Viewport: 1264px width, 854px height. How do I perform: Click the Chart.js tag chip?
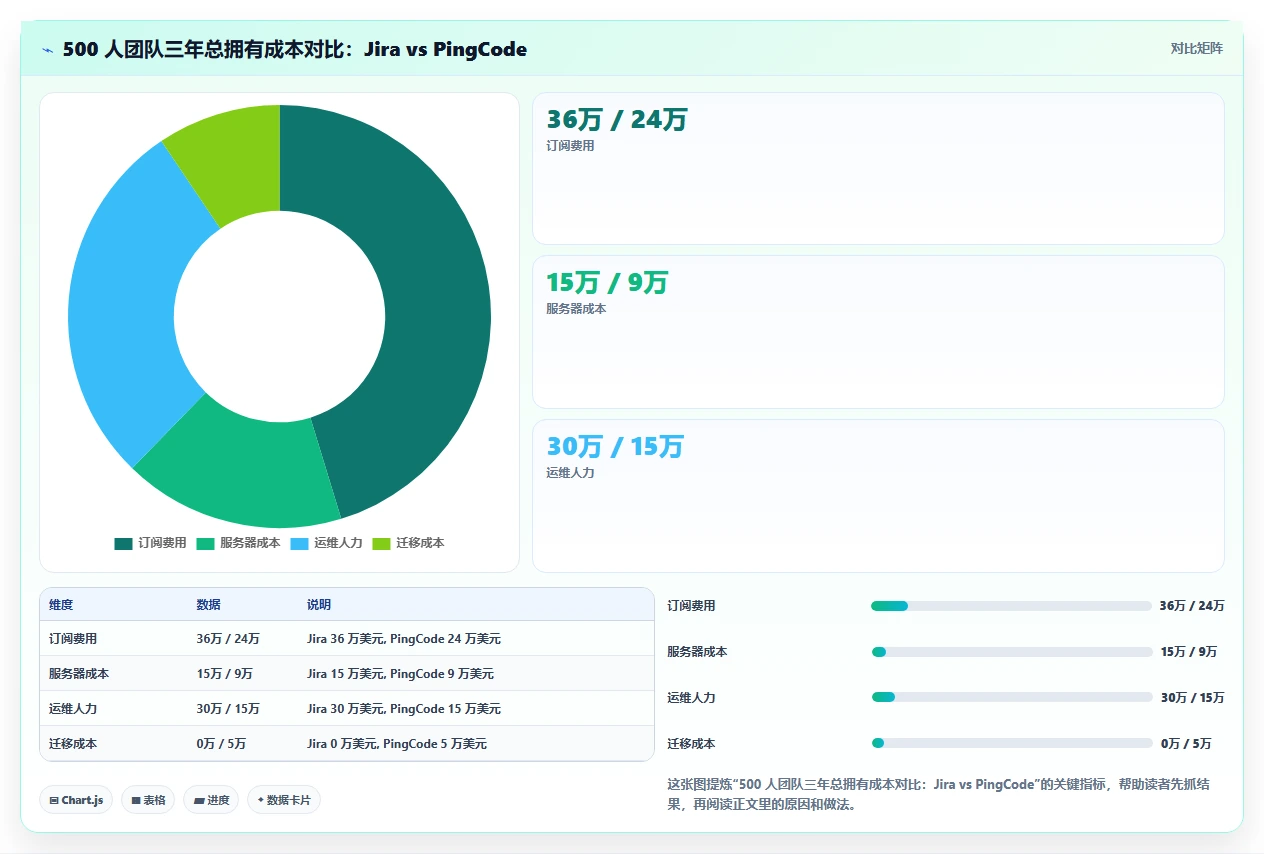(76, 800)
